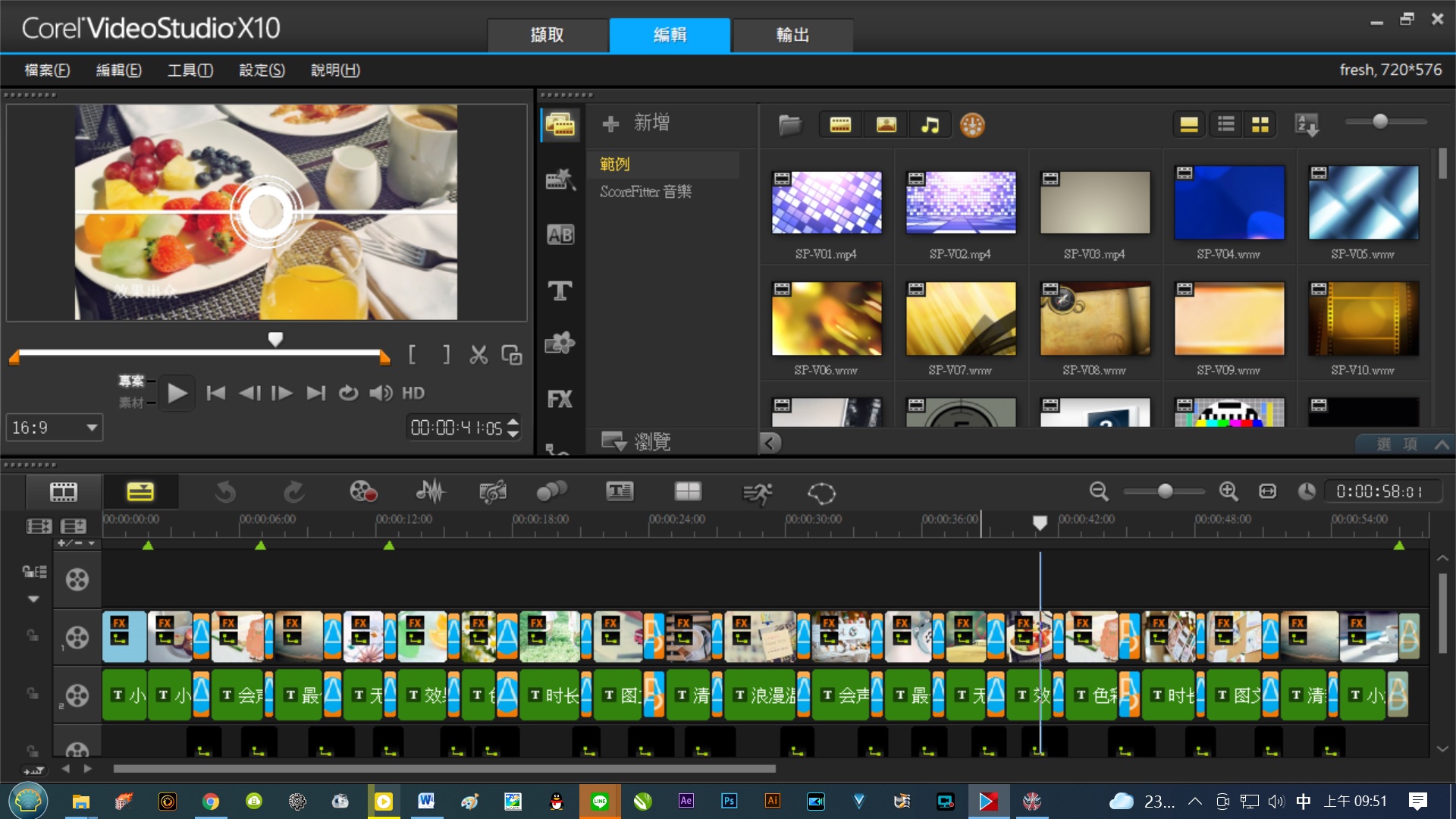Open the Sound Mixer
The image size is (1456, 819).
point(430,492)
